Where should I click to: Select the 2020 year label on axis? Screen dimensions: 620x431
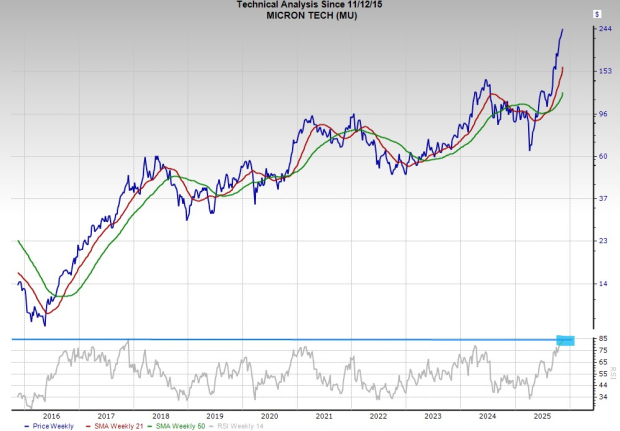point(269,414)
